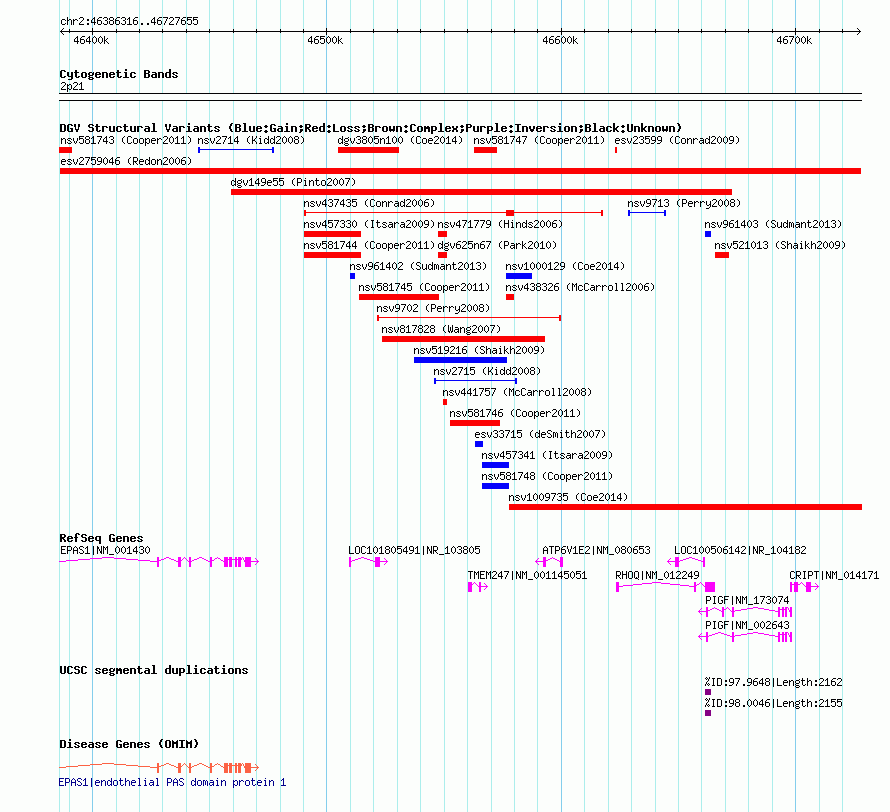
Task: Click nsv1009735 (Coe2014) variant label
Action: (x=568, y=497)
